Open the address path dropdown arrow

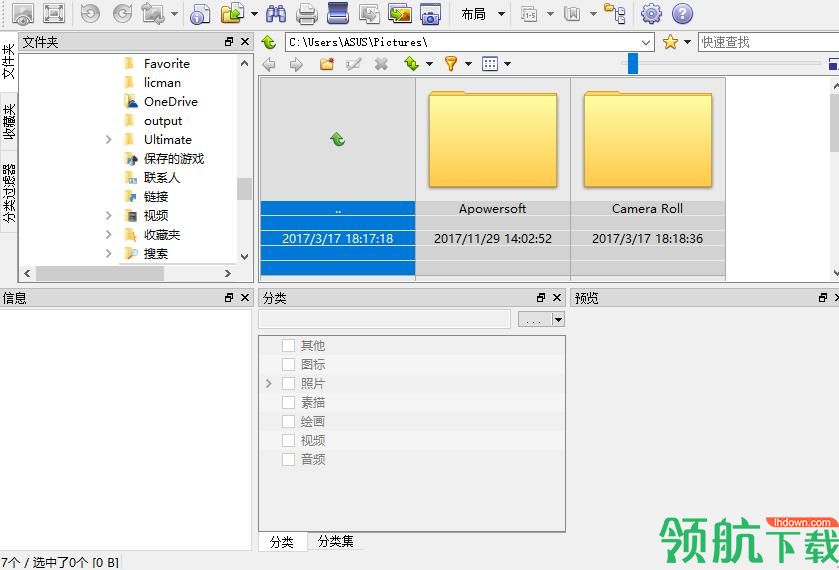pos(646,42)
